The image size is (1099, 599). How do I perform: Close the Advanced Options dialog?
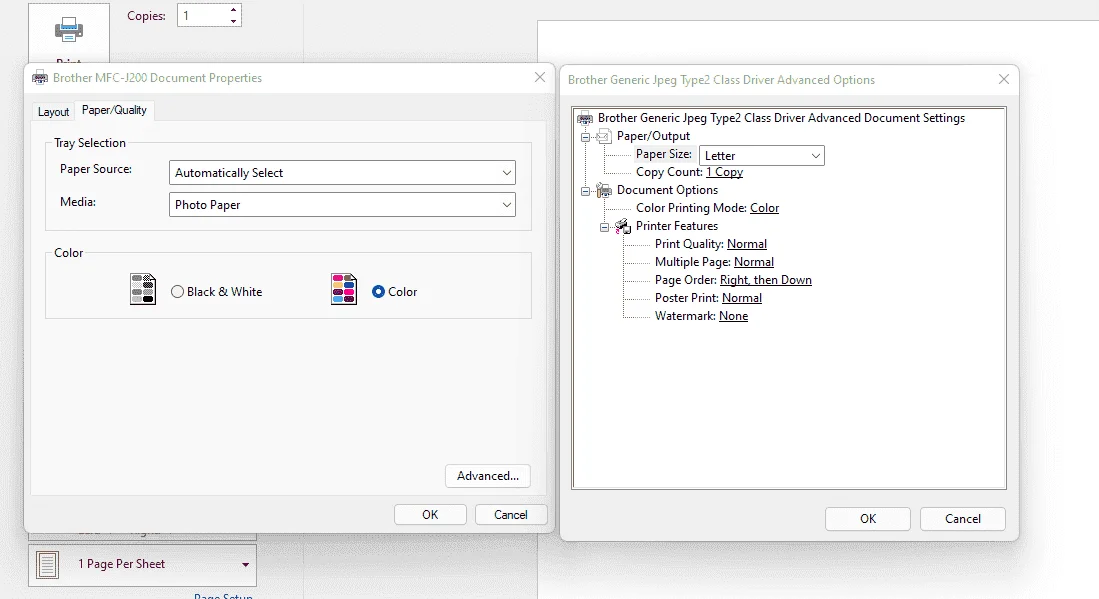point(1004,79)
